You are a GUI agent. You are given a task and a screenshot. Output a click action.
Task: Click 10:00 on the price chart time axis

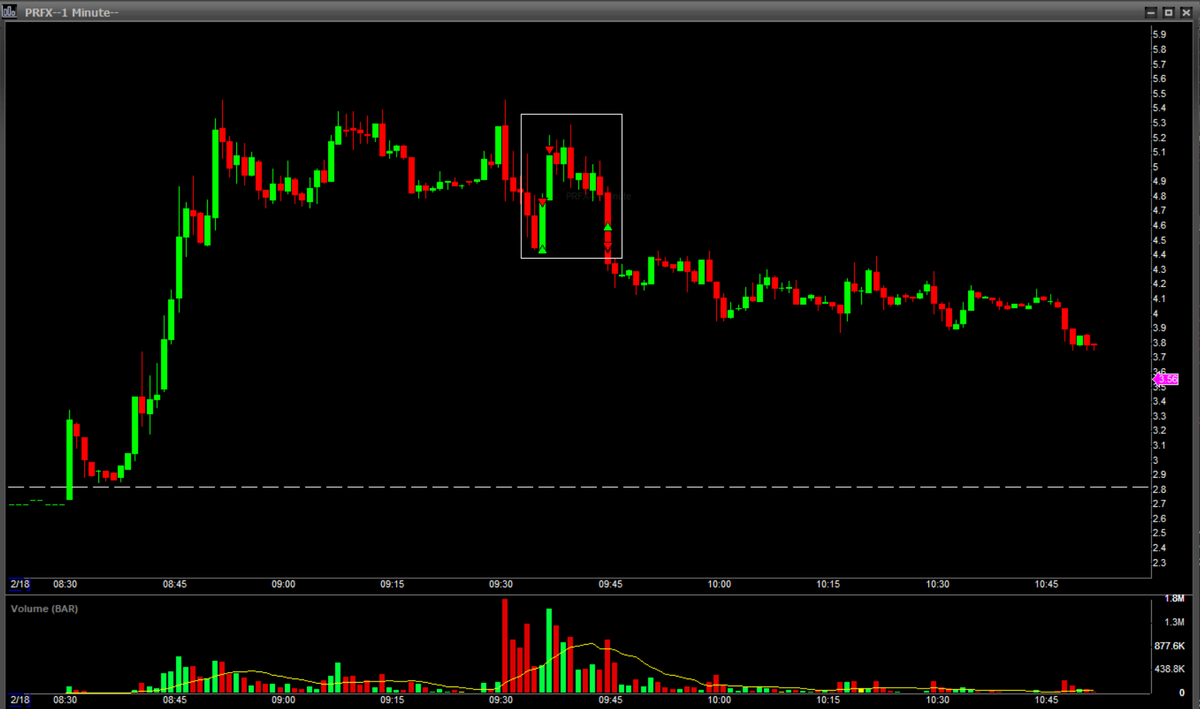pos(719,584)
